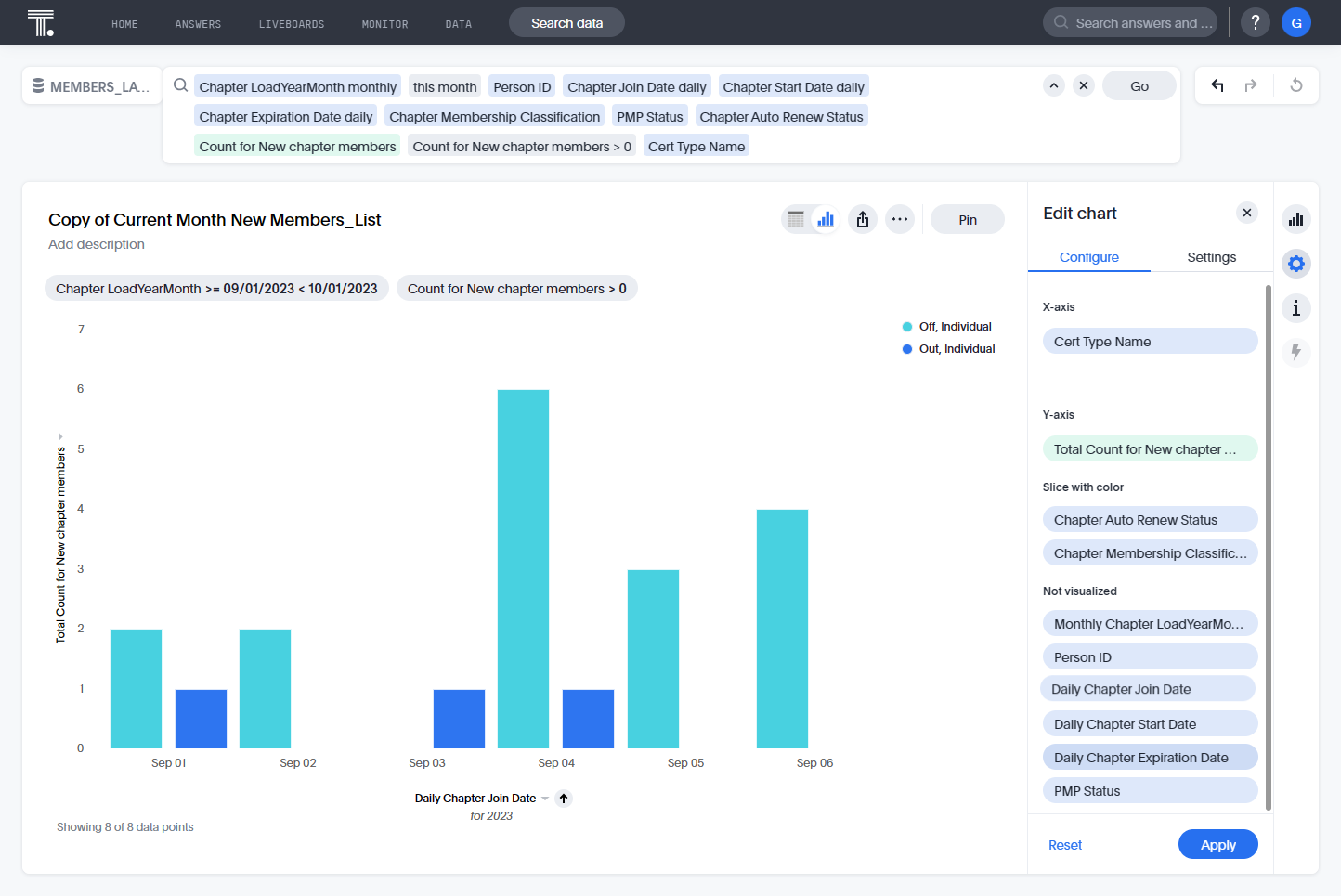The width and height of the screenshot is (1341, 896).
Task: Click the Add description field
Action: point(97,244)
